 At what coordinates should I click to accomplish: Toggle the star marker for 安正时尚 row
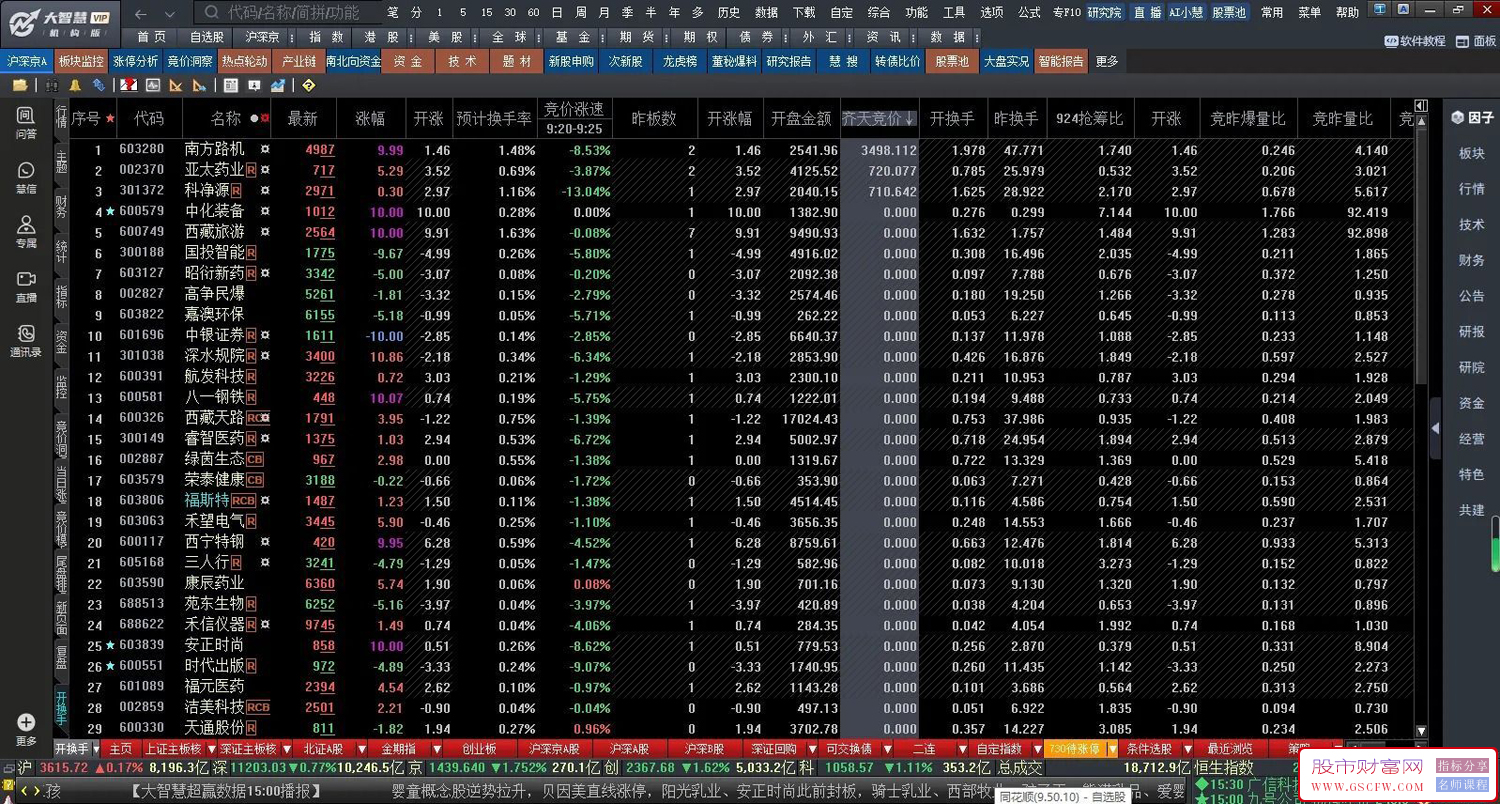click(x=110, y=646)
